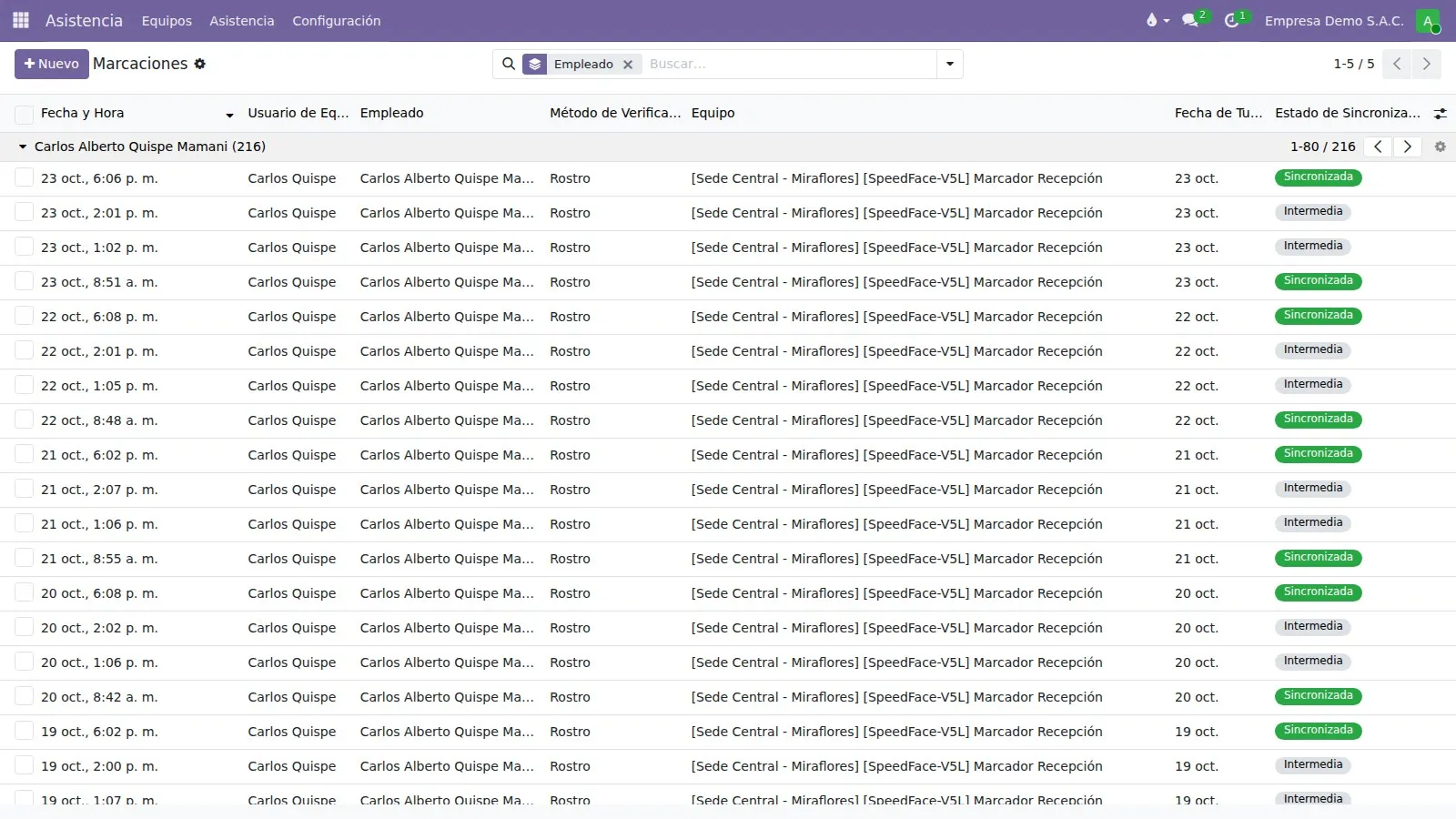This screenshot has width=1456, height=819.
Task: Tick the checkbox for 22 oct., 6:08 p. m.
Action: 25,316
